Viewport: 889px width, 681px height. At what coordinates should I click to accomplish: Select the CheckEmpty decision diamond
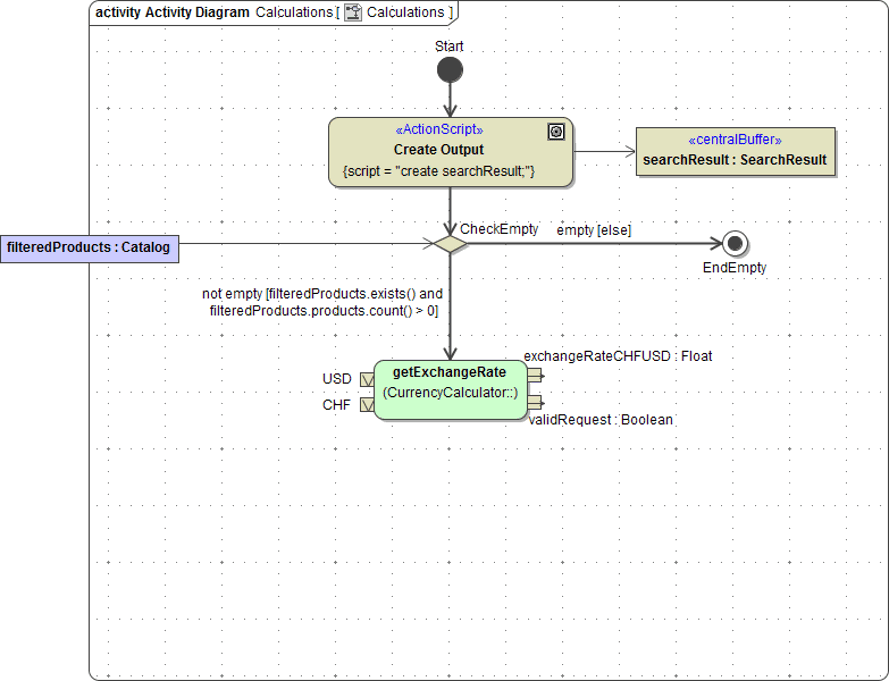pos(450,243)
